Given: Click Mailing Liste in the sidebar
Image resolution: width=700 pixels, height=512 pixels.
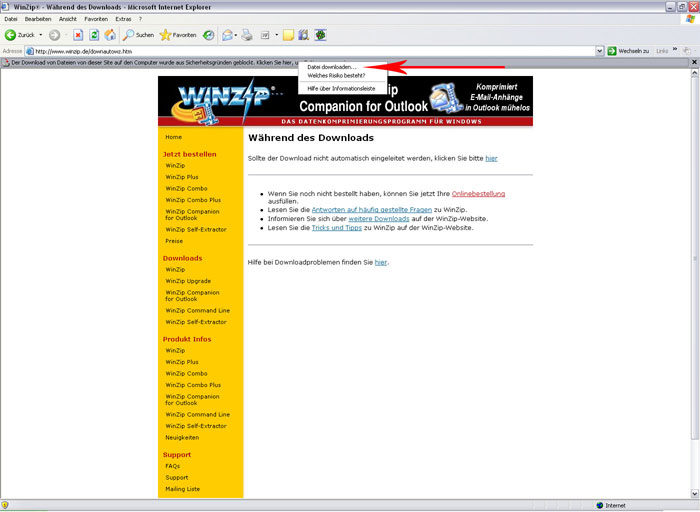Looking at the screenshot, I should (183, 489).
